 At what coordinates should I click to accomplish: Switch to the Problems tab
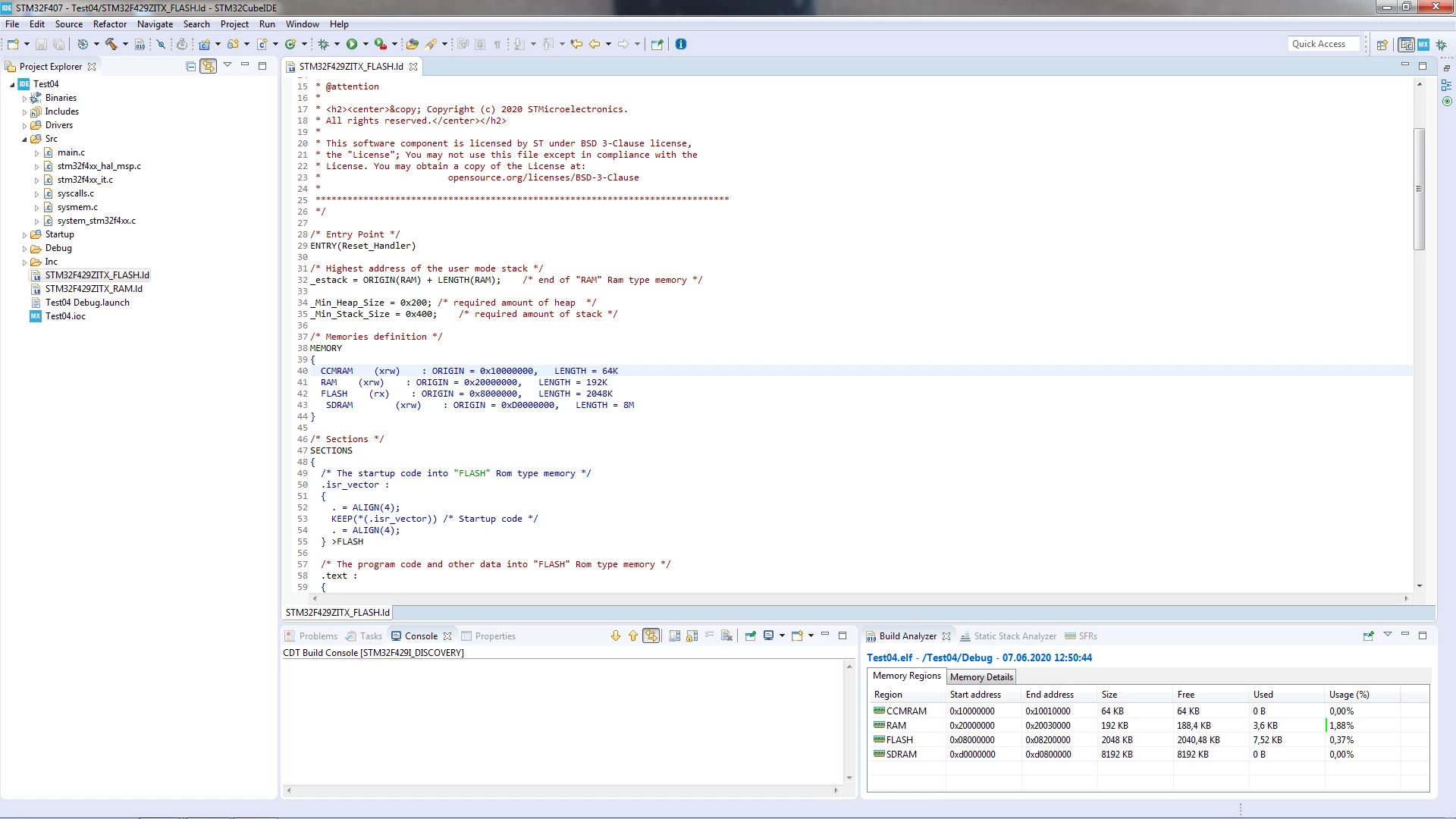311,636
